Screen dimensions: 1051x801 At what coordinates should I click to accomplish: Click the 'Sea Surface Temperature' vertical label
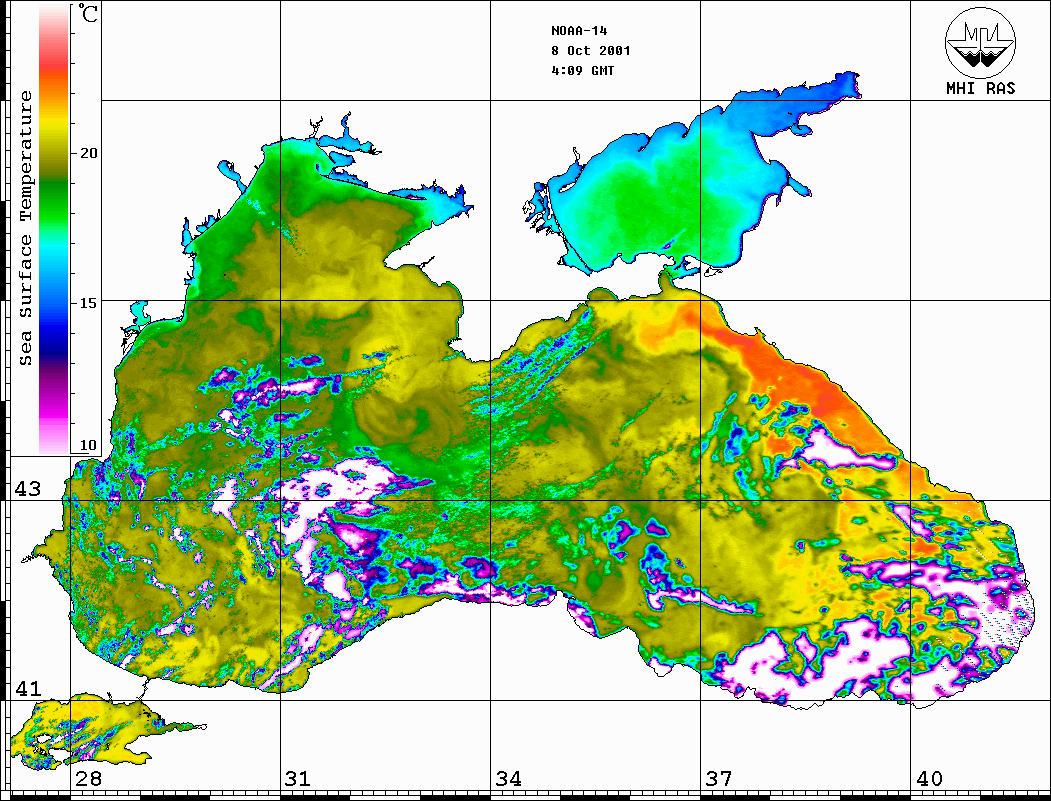pos(25,228)
